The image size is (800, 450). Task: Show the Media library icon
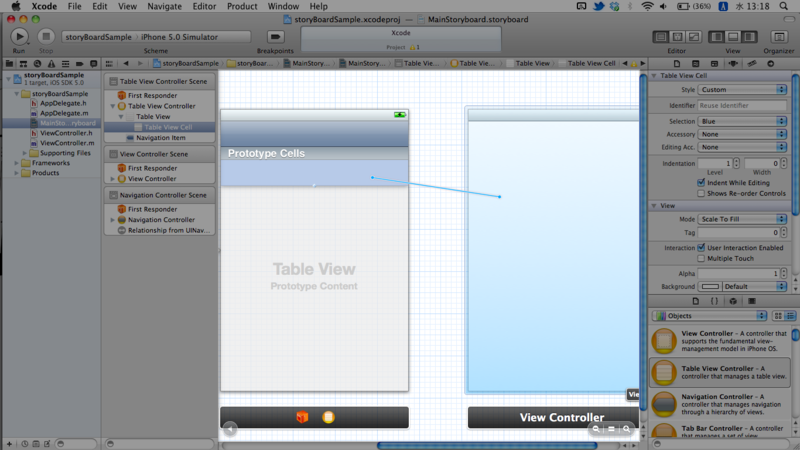coord(752,301)
